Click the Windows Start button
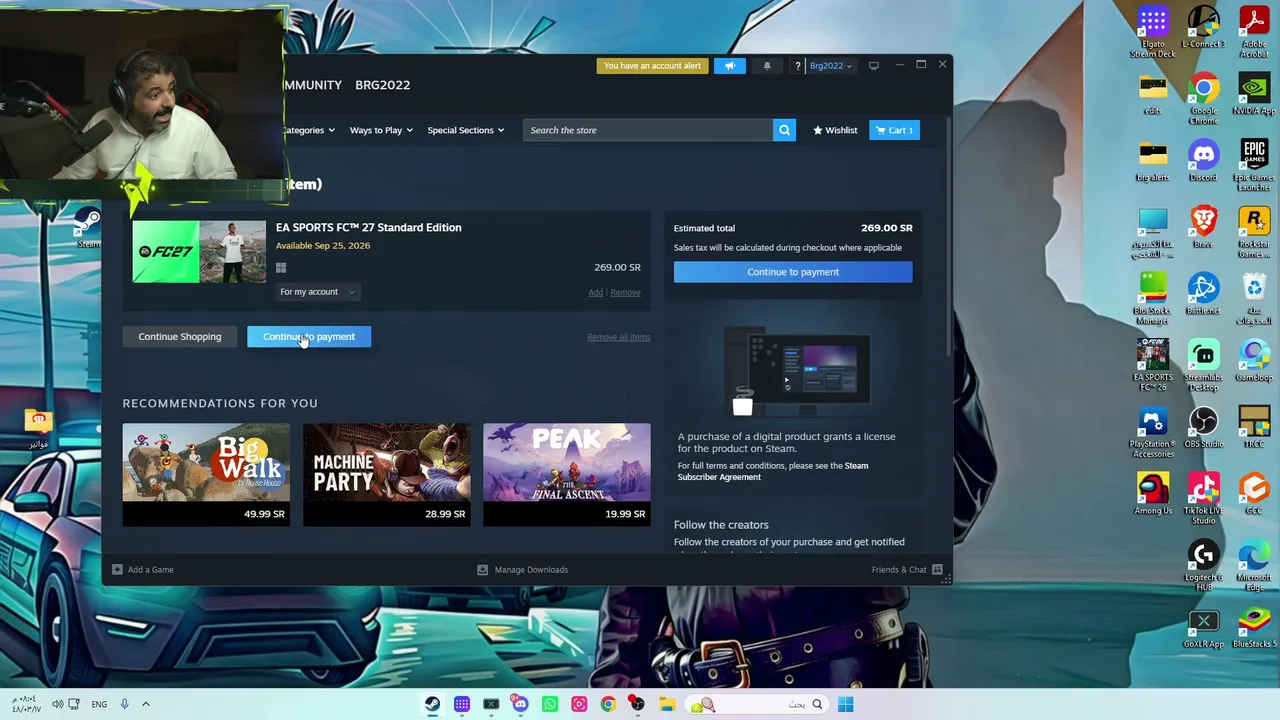 tap(845, 704)
